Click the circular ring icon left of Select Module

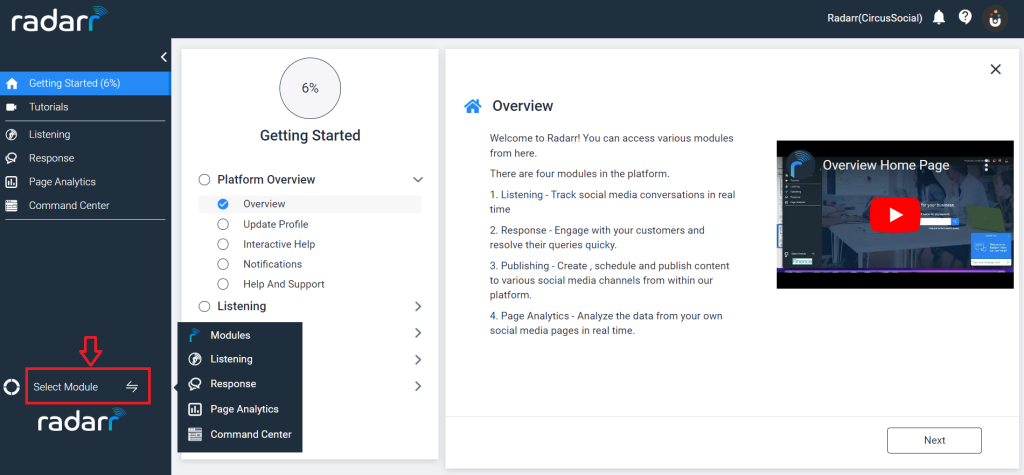tap(11, 387)
